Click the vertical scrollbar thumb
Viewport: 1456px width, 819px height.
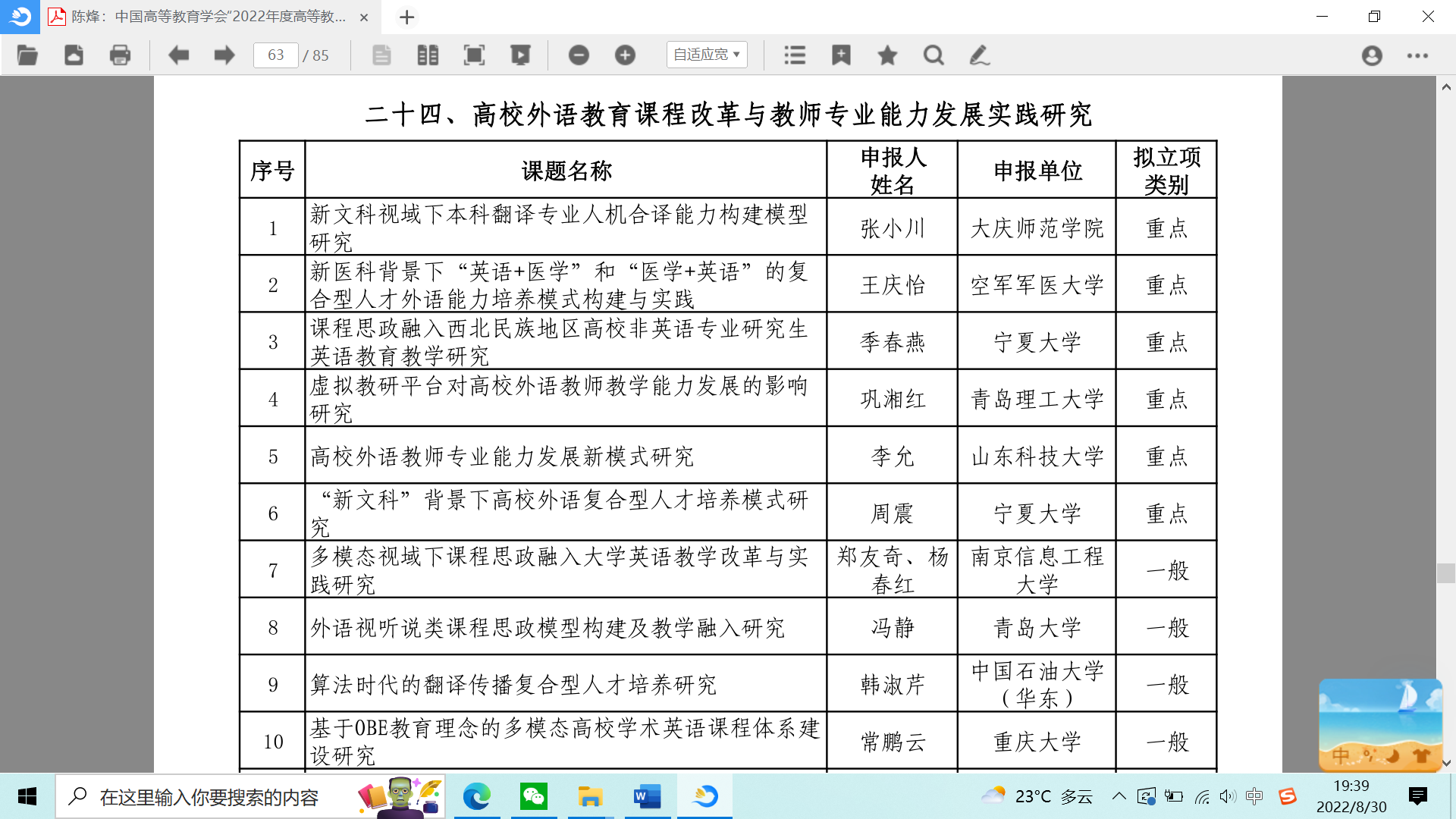coord(1445,573)
